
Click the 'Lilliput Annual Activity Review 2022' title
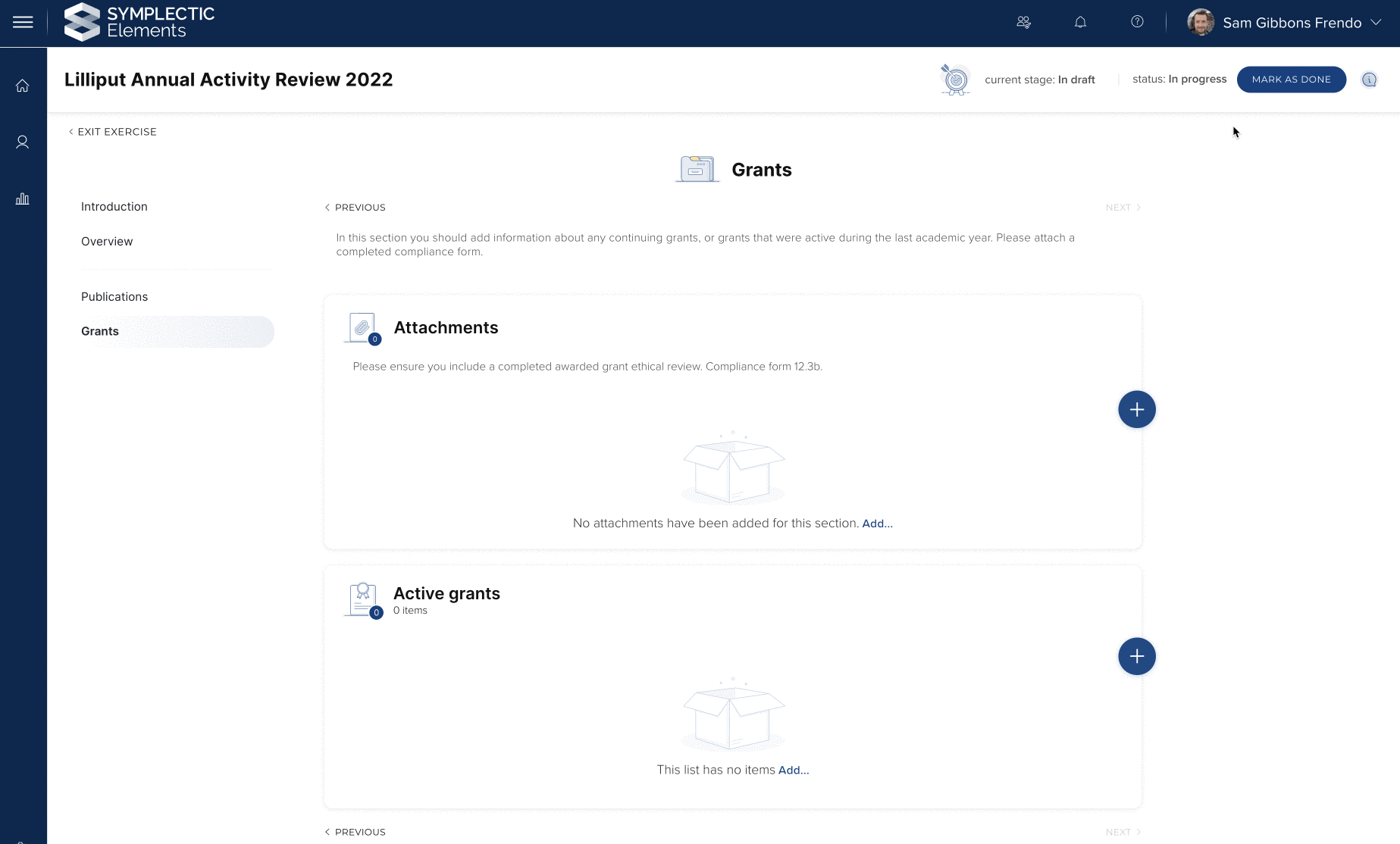(229, 80)
